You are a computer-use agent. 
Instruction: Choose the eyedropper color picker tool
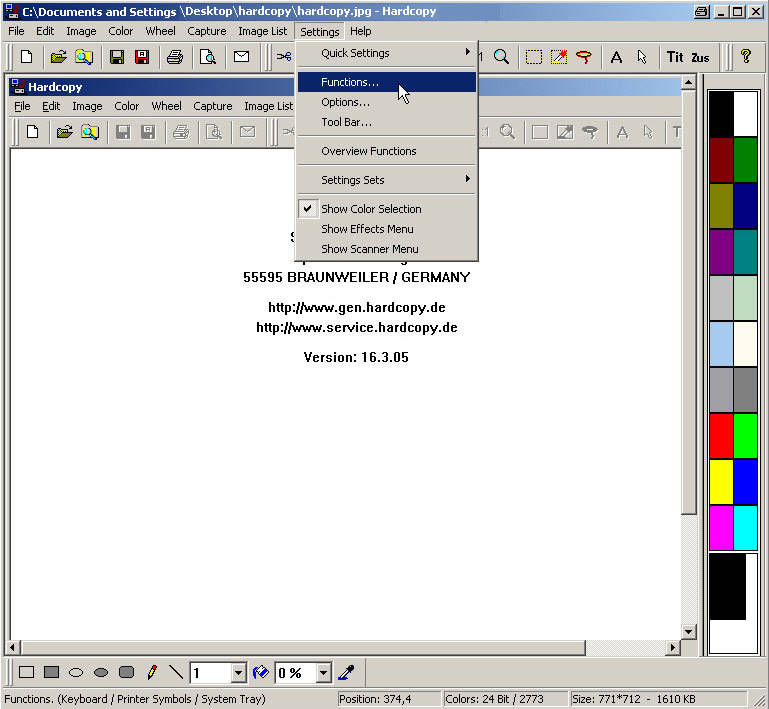pos(346,672)
